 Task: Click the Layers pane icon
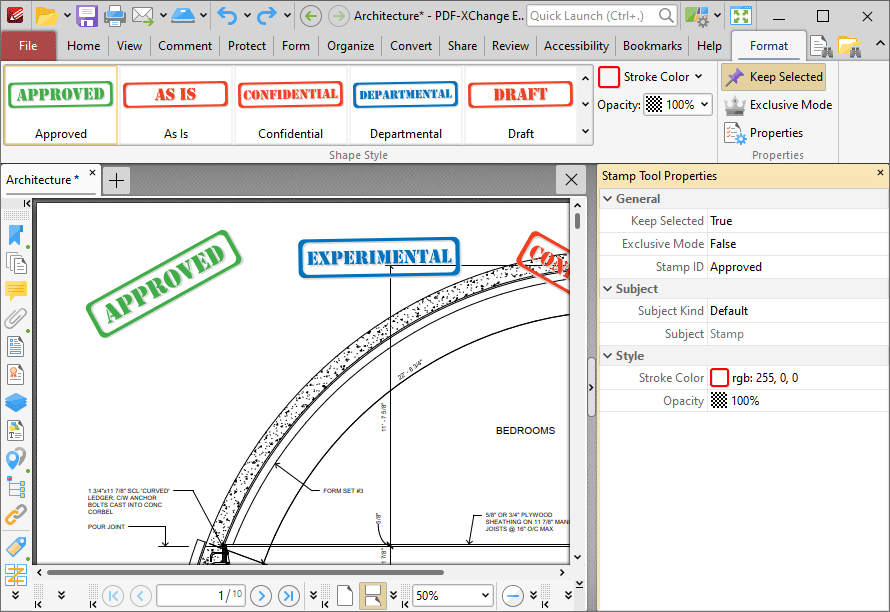pyautogui.click(x=16, y=402)
